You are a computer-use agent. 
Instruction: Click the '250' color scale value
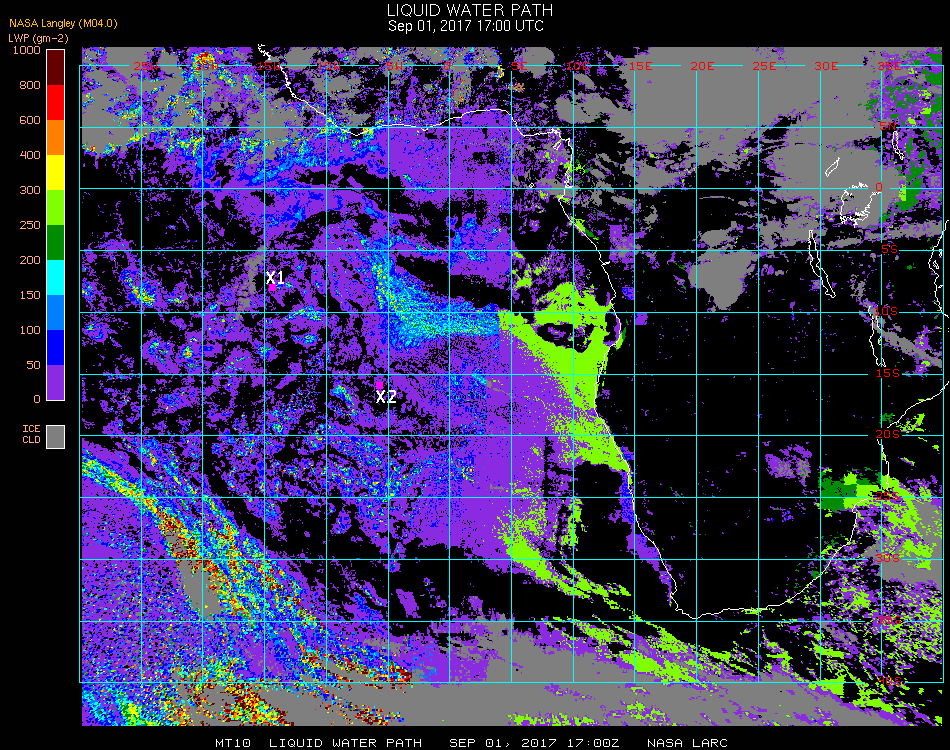point(30,225)
